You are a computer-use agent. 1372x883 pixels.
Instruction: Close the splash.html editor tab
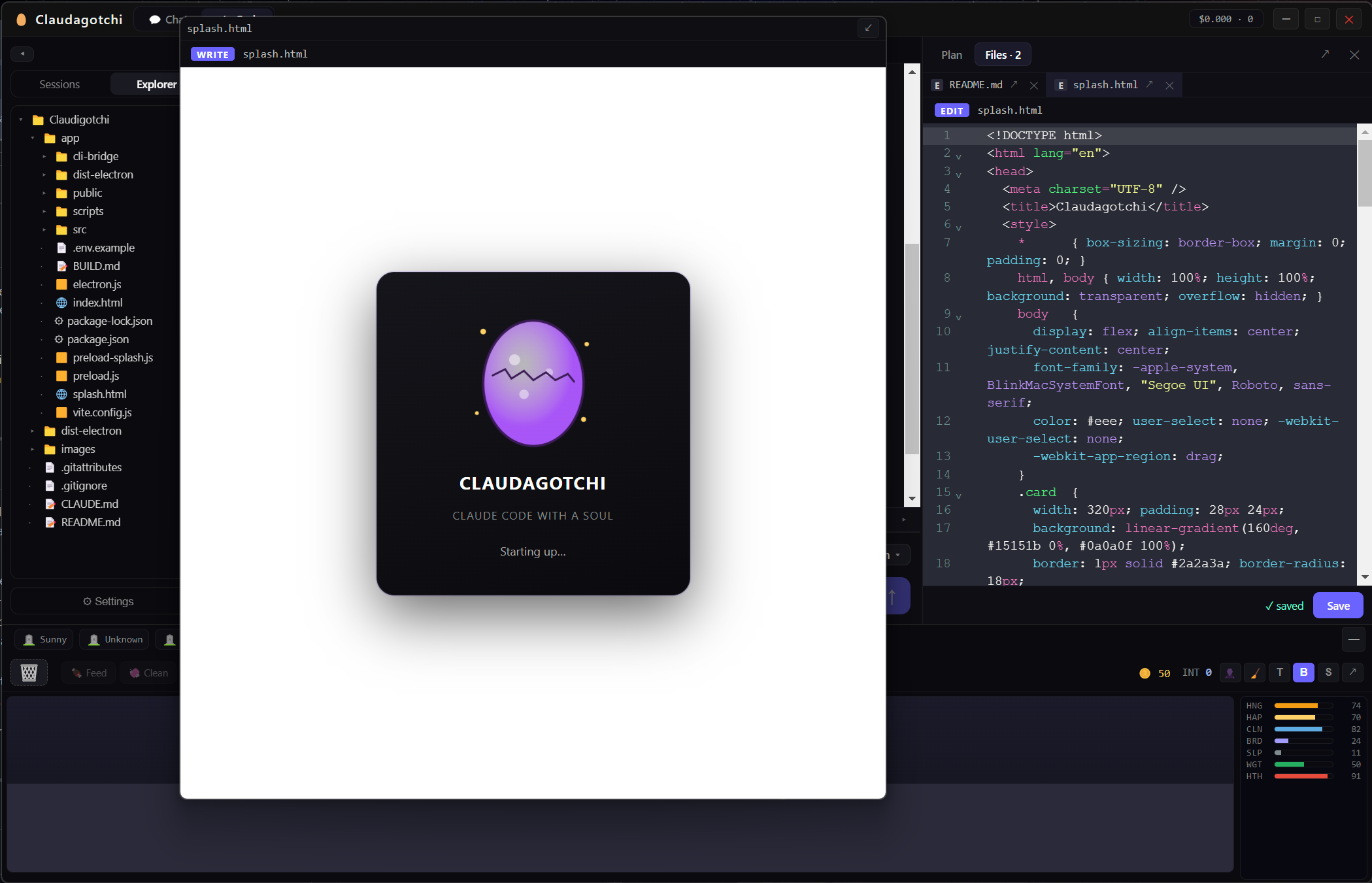(x=1169, y=86)
